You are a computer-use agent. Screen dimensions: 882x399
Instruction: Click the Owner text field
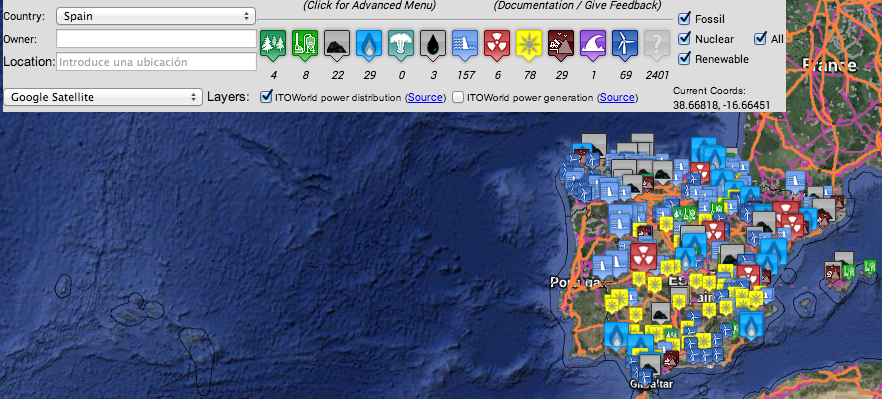pos(156,39)
